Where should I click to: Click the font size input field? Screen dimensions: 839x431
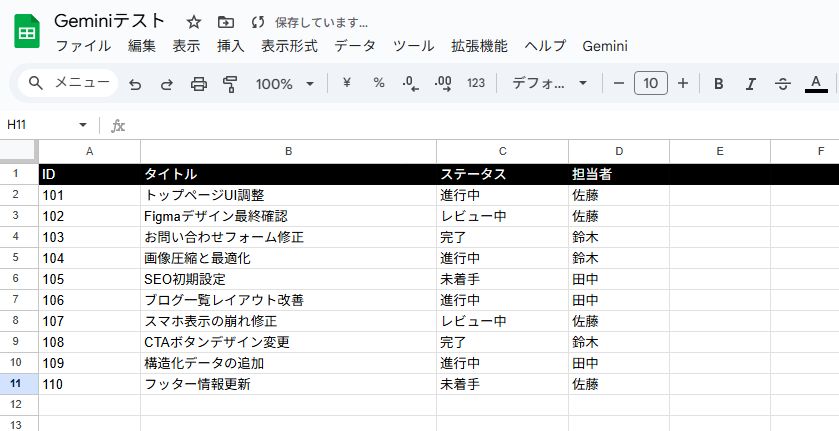pyautogui.click(x=651, y=83)
